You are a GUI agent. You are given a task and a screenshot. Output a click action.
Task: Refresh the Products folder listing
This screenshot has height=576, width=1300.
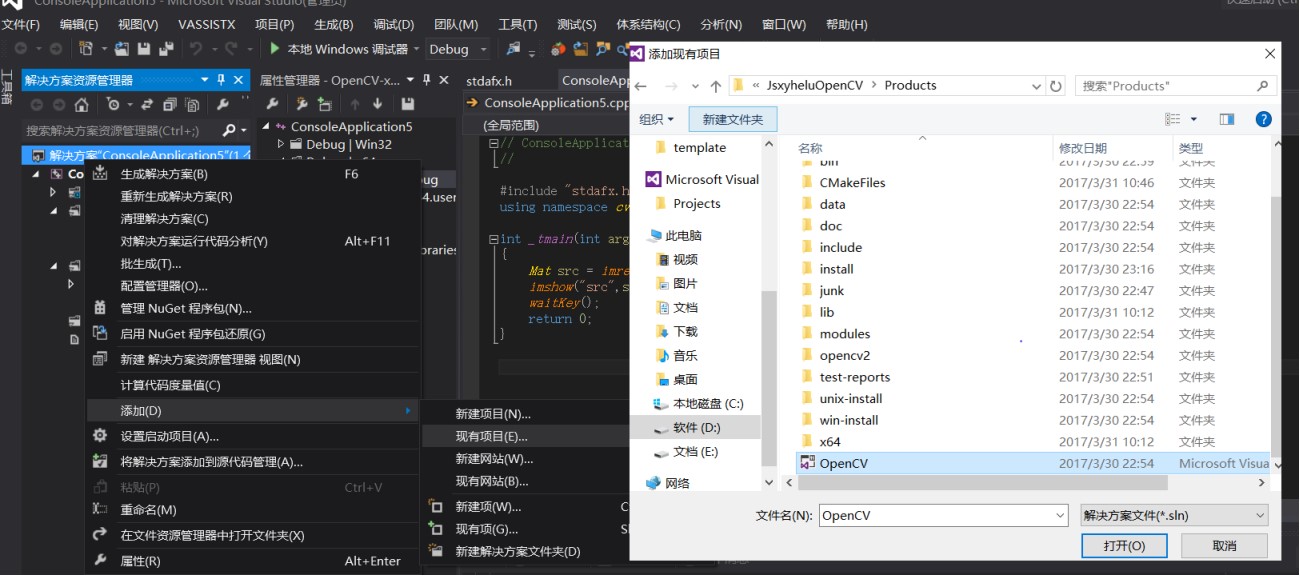1056,86
